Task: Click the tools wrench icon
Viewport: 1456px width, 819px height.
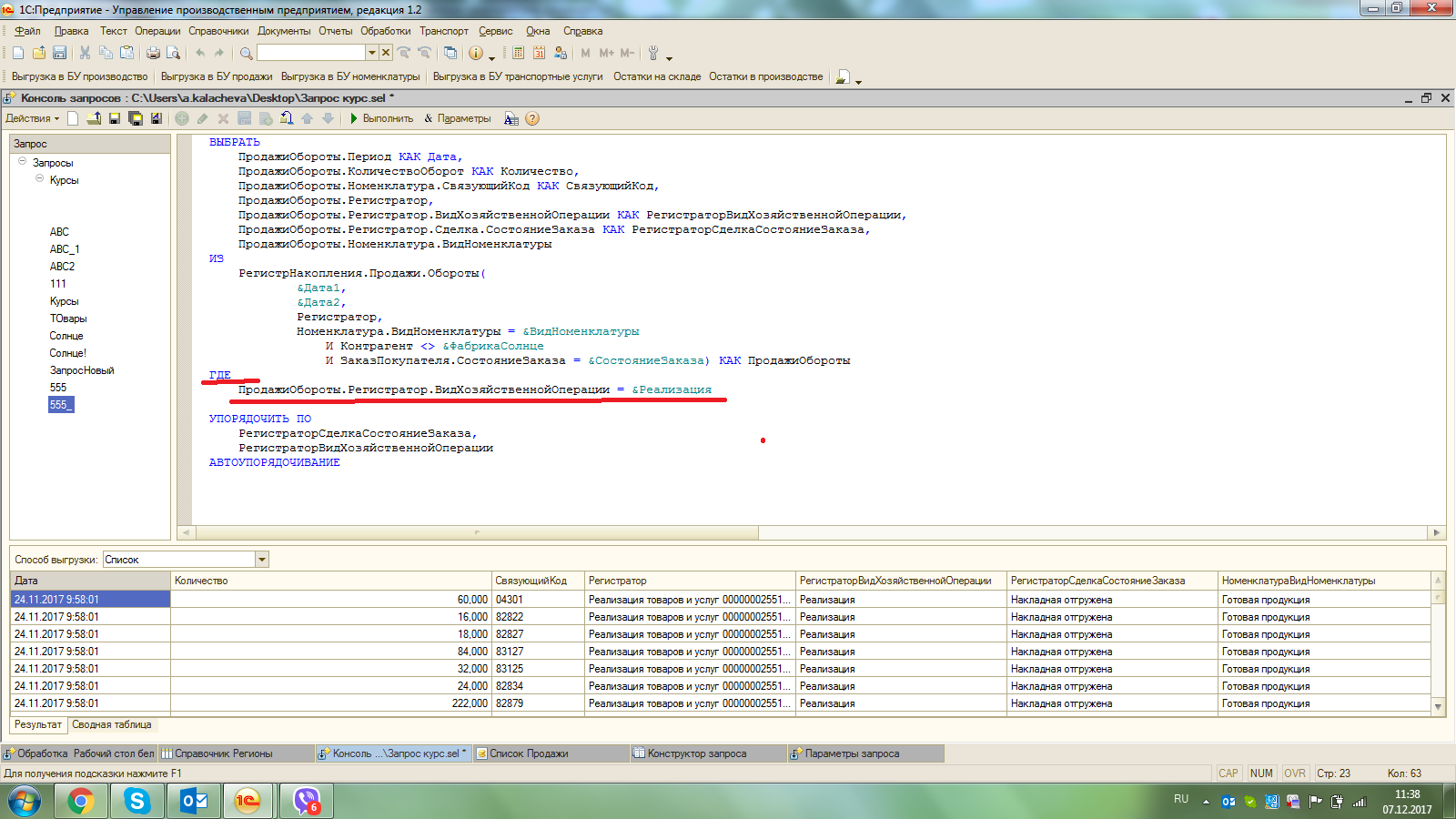Action: coord(652,53)
